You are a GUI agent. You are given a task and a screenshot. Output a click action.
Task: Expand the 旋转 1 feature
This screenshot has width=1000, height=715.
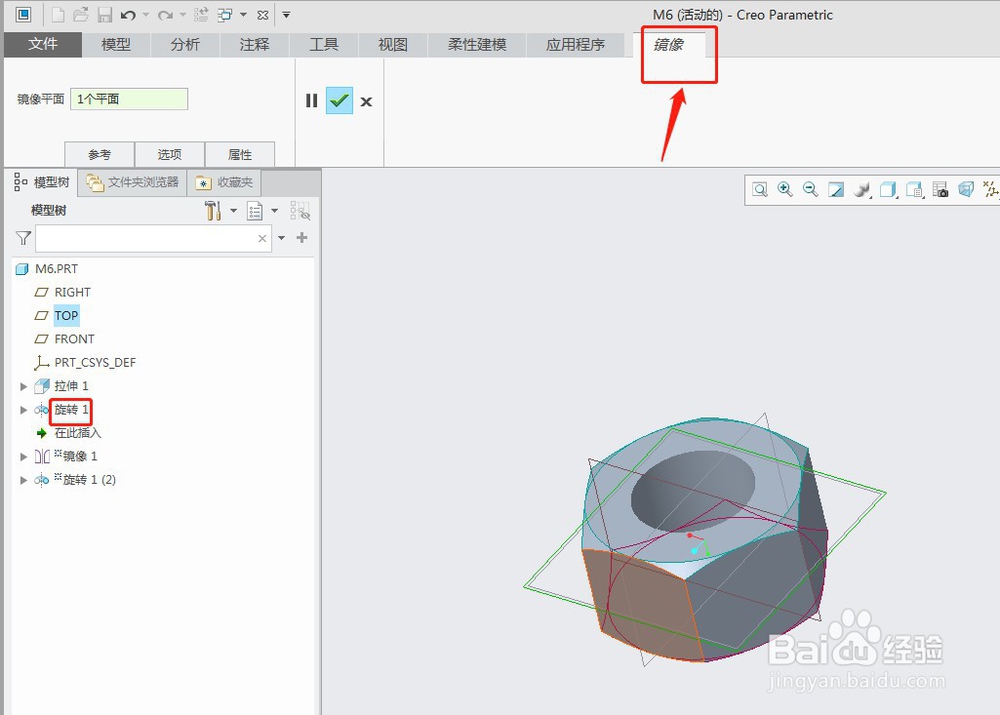click(x=24, y=409)
